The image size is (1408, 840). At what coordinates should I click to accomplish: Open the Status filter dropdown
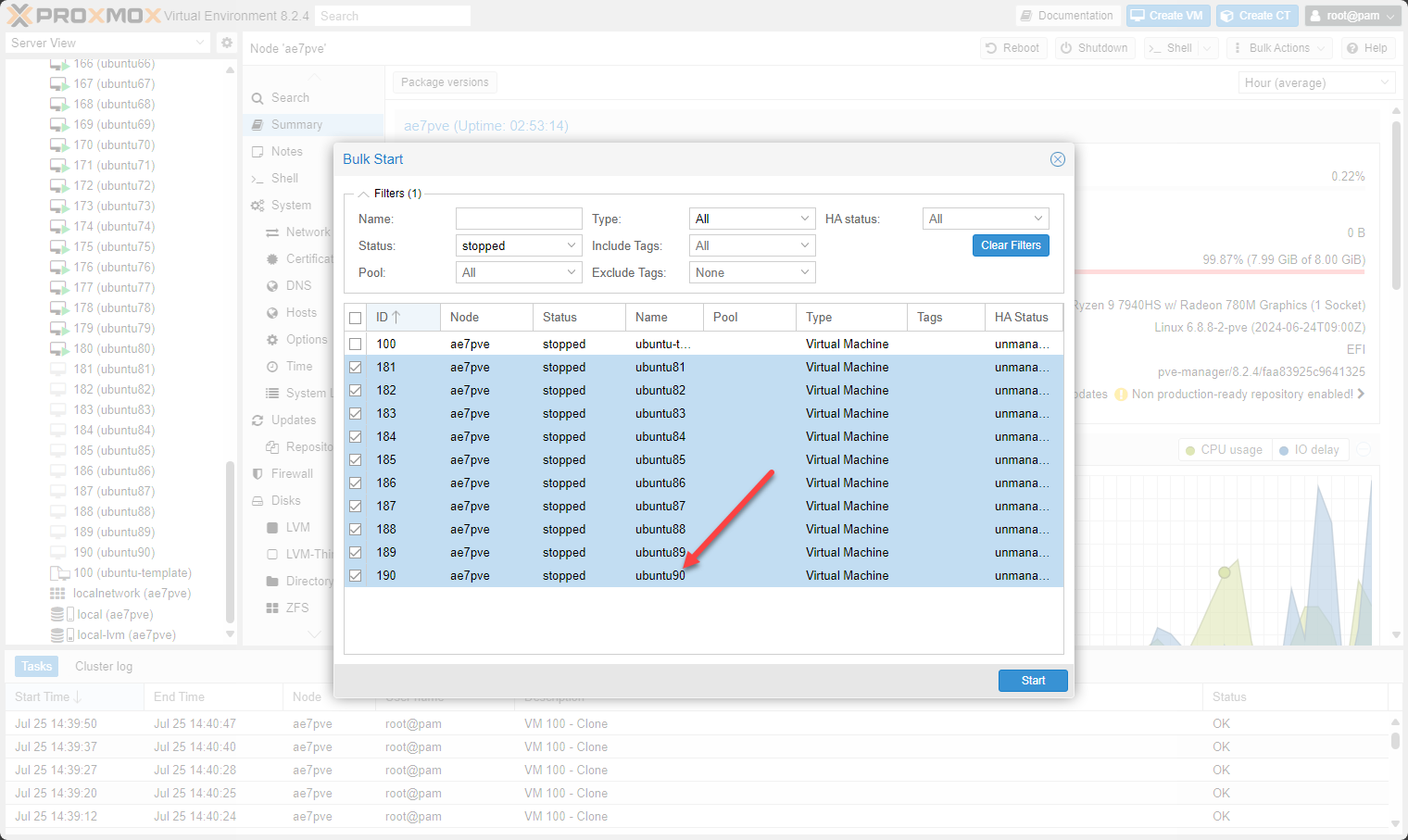pos(571,245)
